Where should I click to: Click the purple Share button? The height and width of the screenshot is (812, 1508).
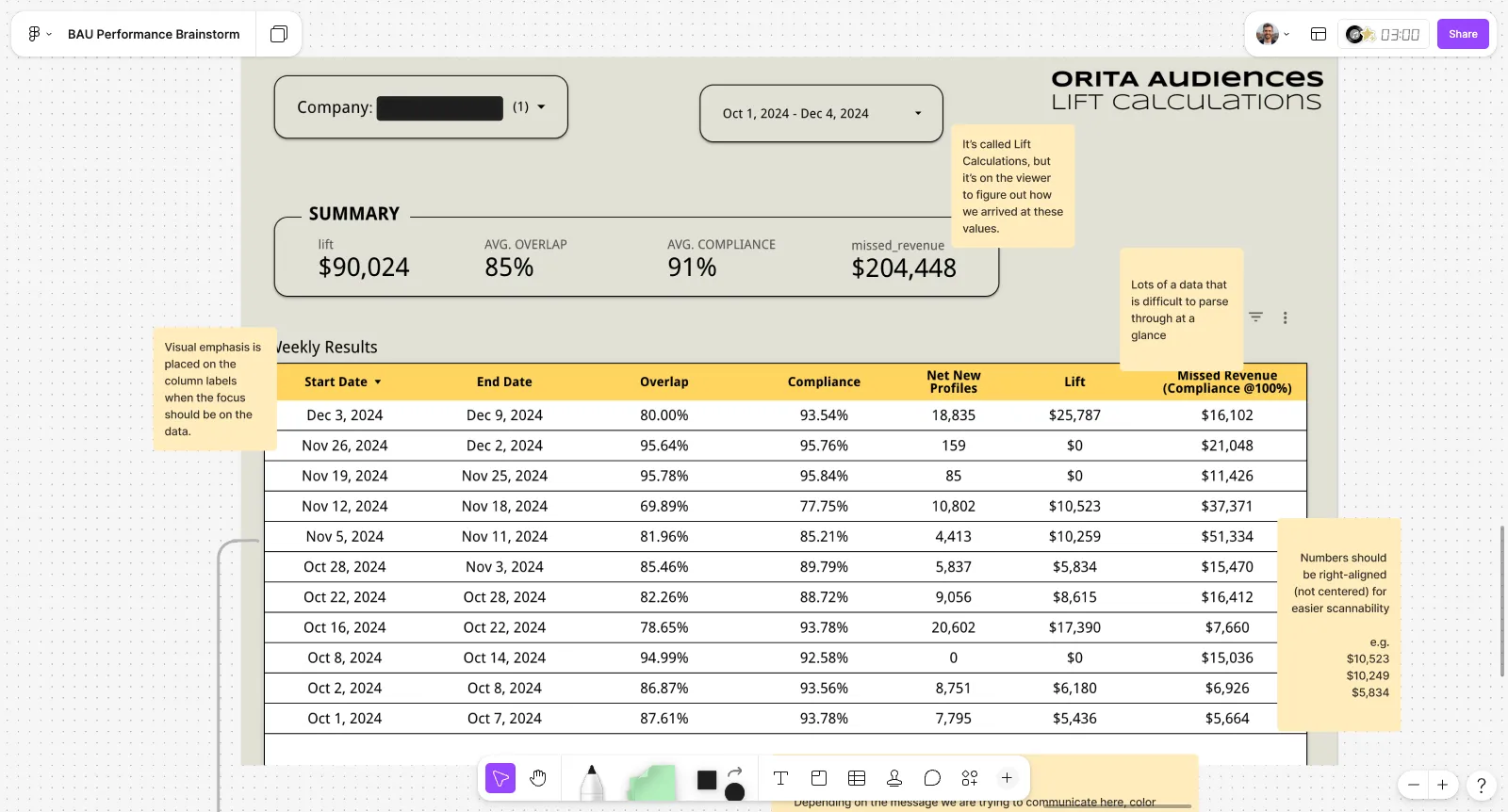coord(1463,34)
